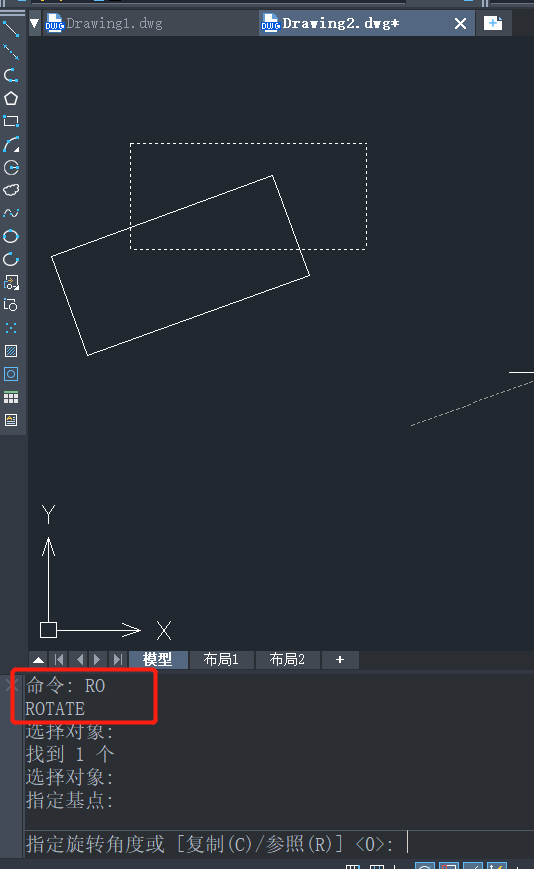The image size is (534, 869).
Task: Open the Hatch tool
Action: pos(11,351)
